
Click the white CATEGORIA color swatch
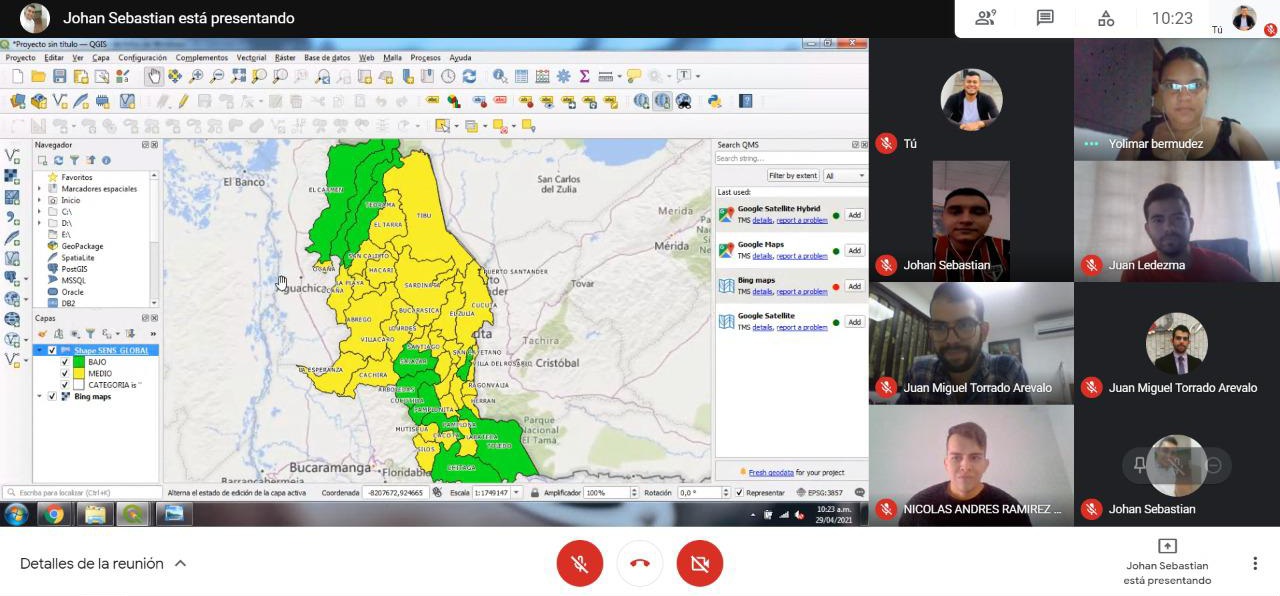coord(78,385)
